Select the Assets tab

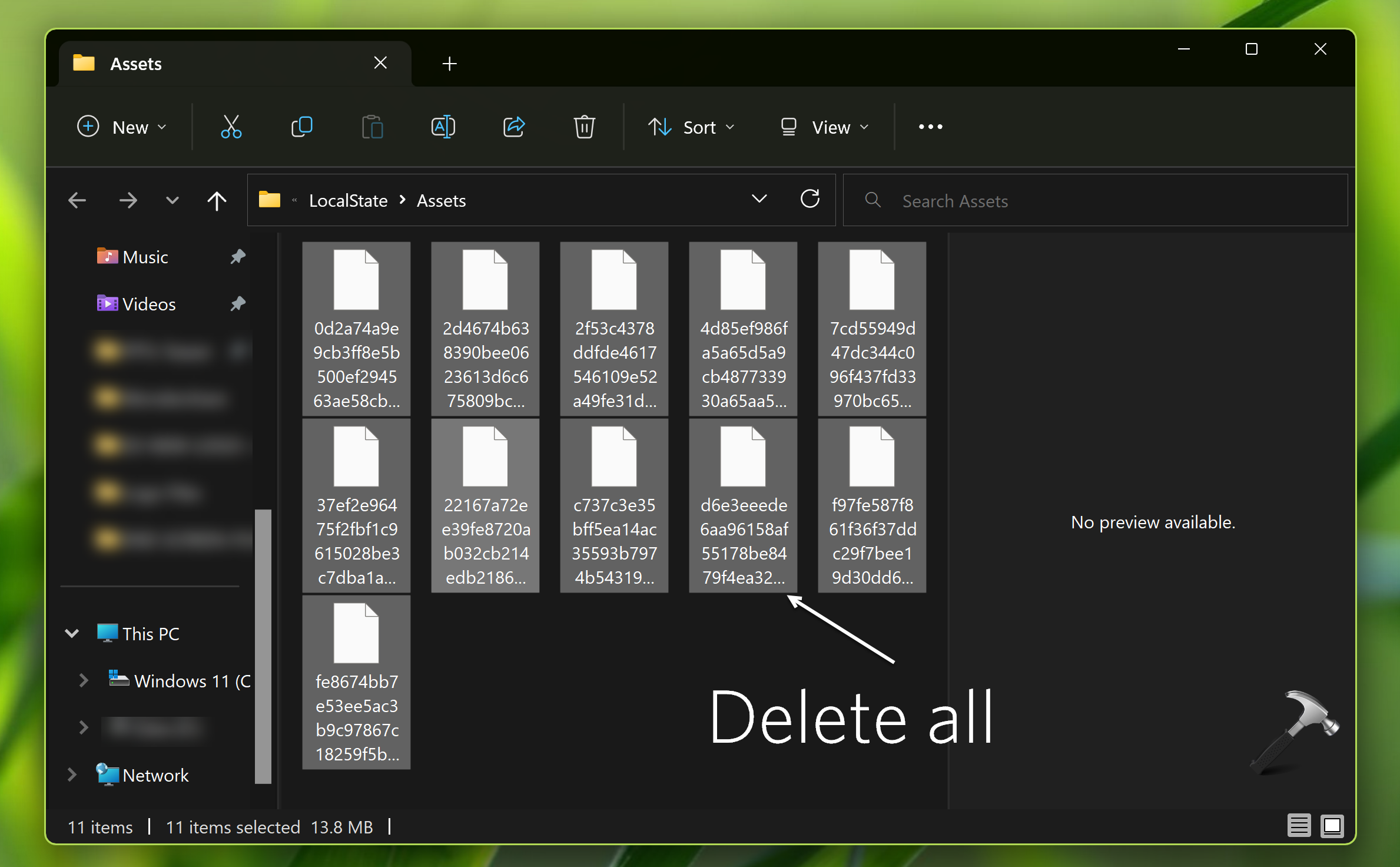pos(136,64)
